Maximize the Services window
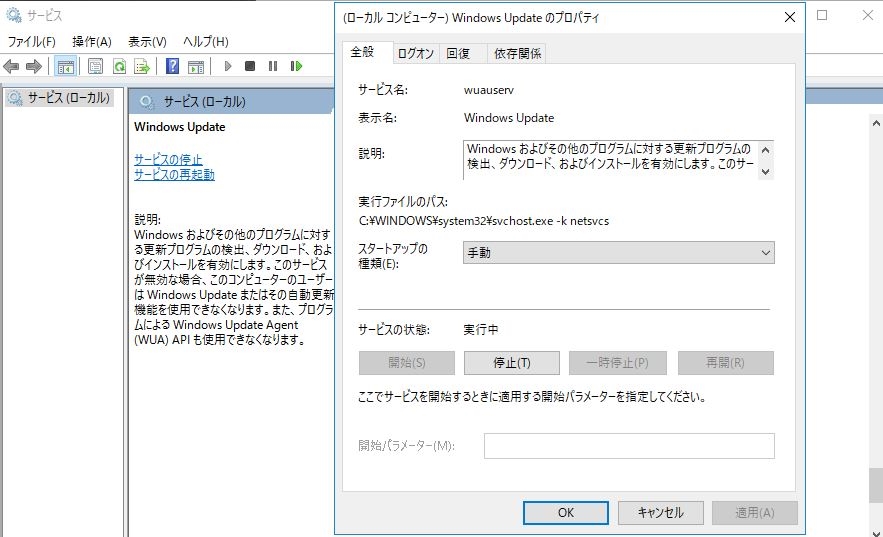 pyautogui.click(x=822, y=16)
